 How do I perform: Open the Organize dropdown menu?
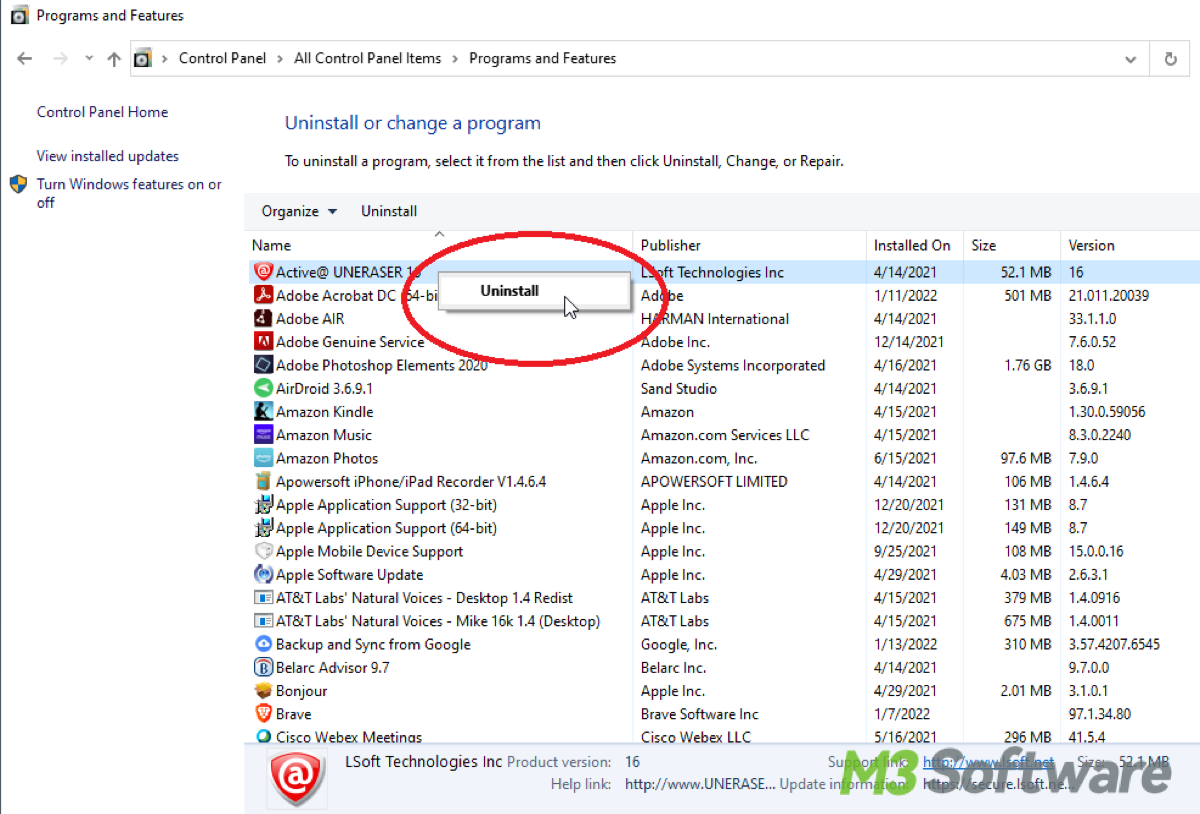coord(299,211)
